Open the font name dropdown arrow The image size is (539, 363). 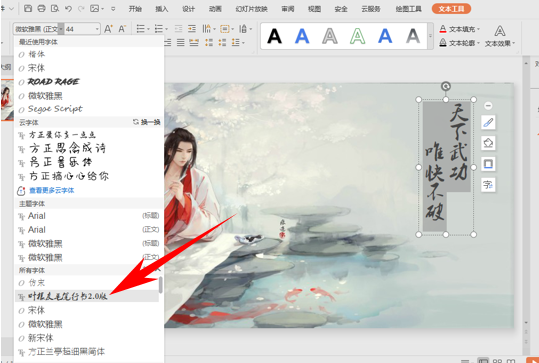tap(61, 29)
